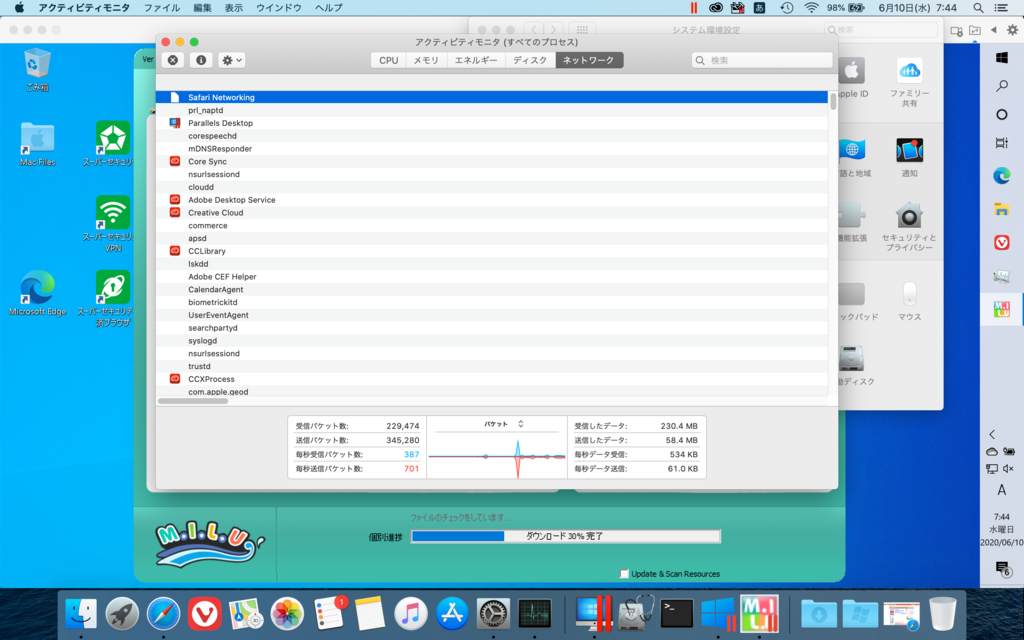The width and height of the screenshot is (1024, 640).
Task: Open the App Store from the Dock
Action: tap(452, 612)
